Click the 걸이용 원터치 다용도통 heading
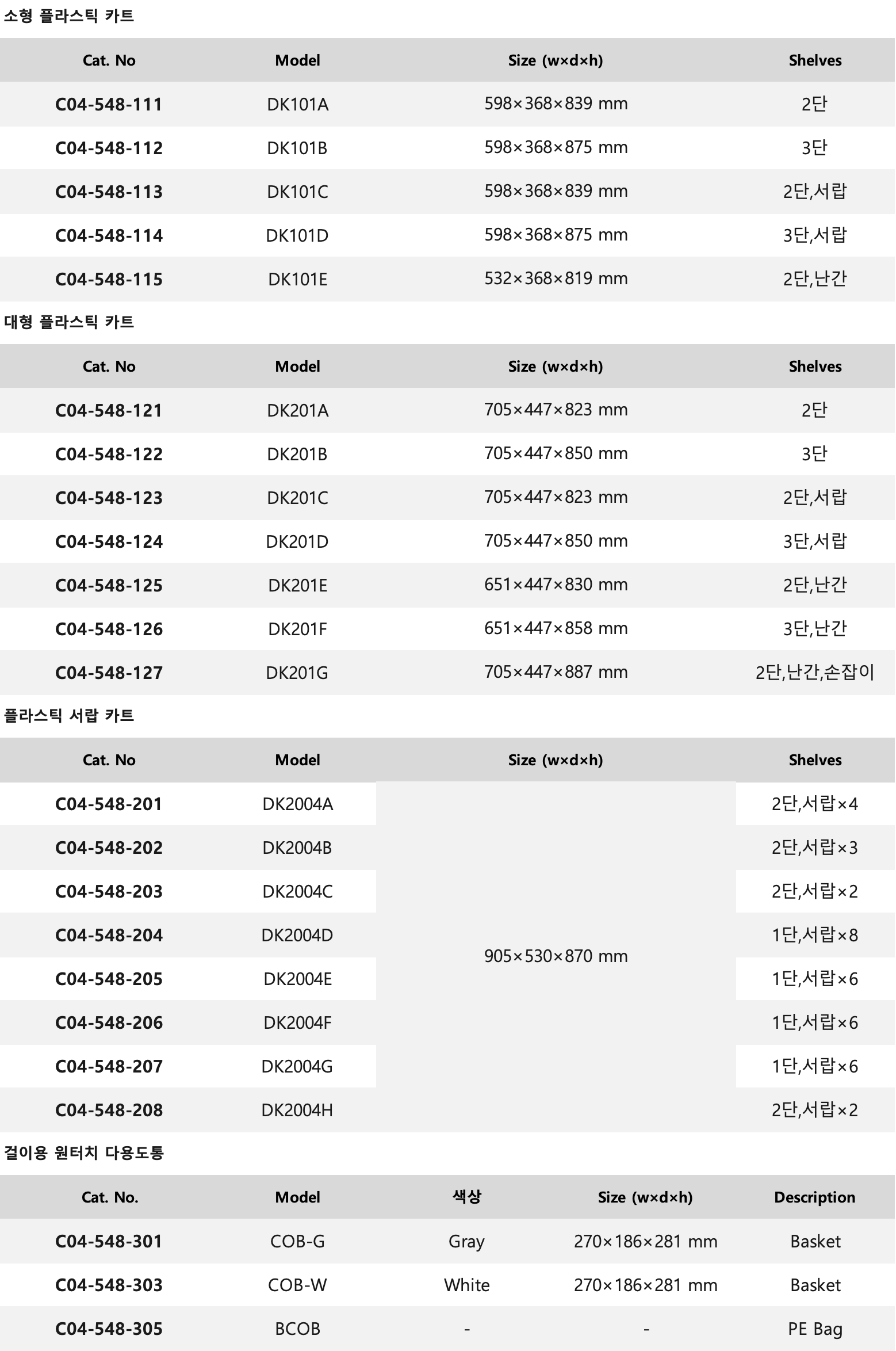 click(84, 1152)
